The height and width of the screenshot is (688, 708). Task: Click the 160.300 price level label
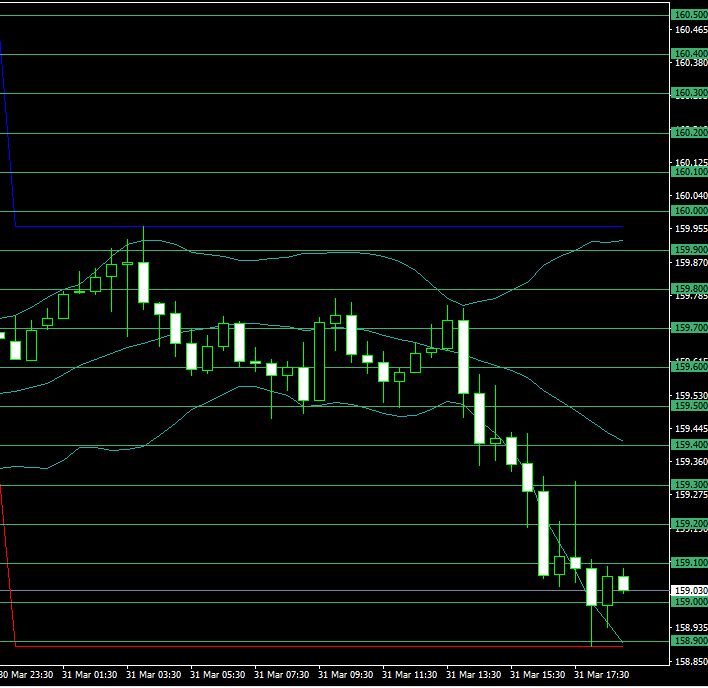[690, 93]
